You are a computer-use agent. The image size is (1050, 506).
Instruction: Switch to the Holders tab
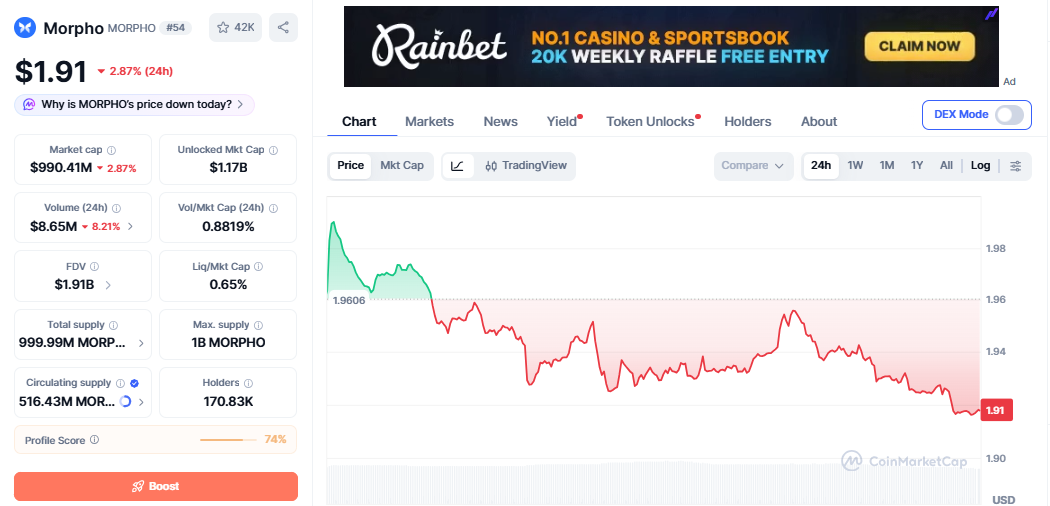pos(747,122)
